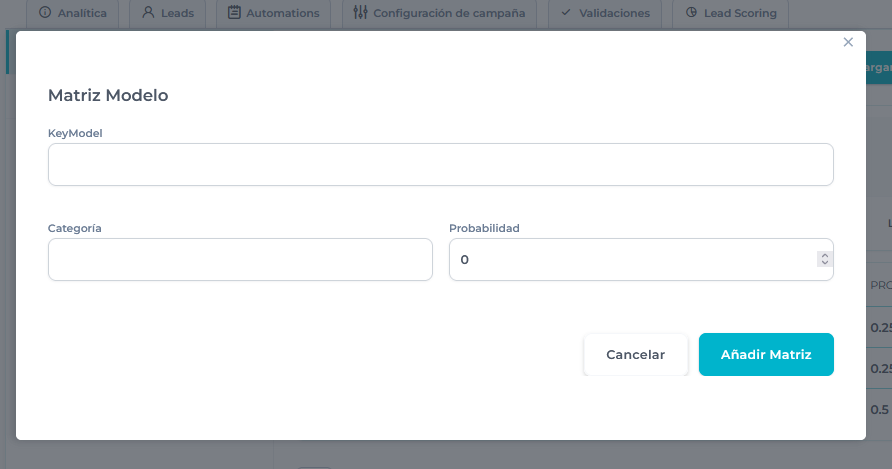Image resolution: width=892 pixels, height=469 pixels.
Task: Select the Probabilidad number field
Action: click(x=630, y=259)
